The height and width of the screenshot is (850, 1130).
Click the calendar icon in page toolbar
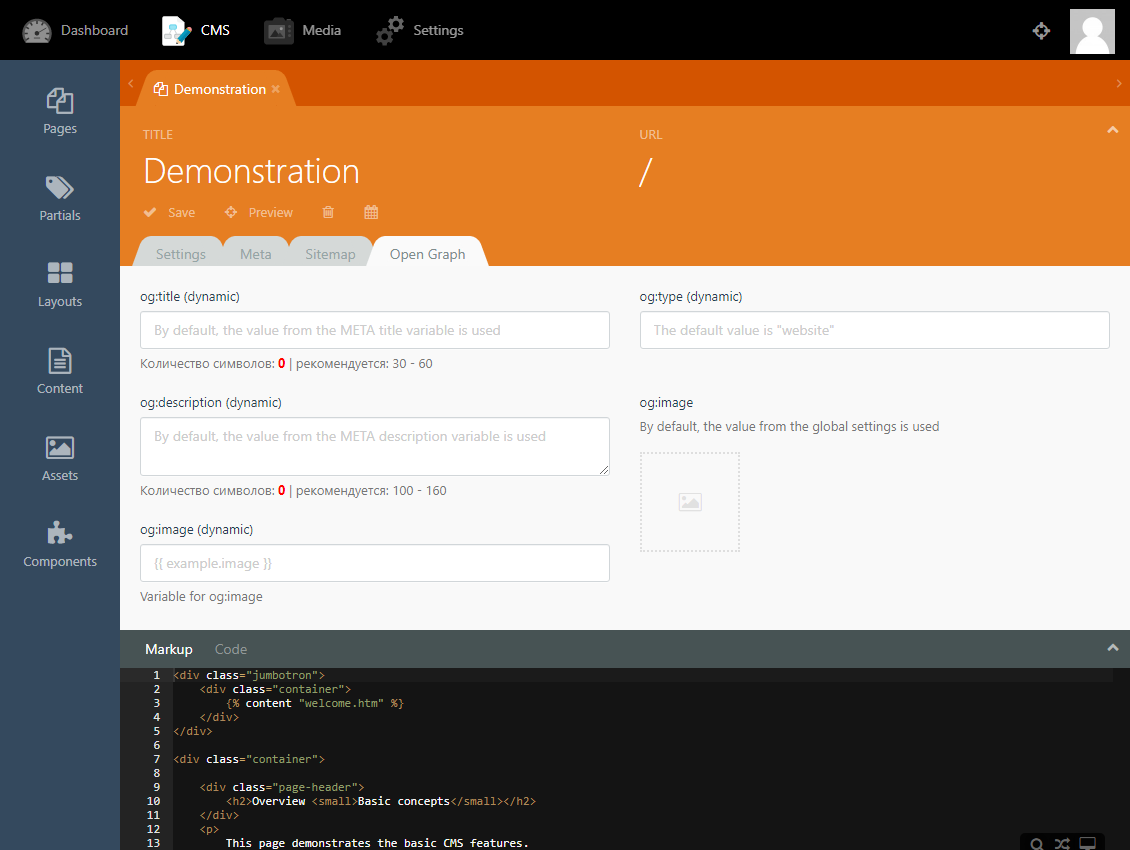(371, 212)
